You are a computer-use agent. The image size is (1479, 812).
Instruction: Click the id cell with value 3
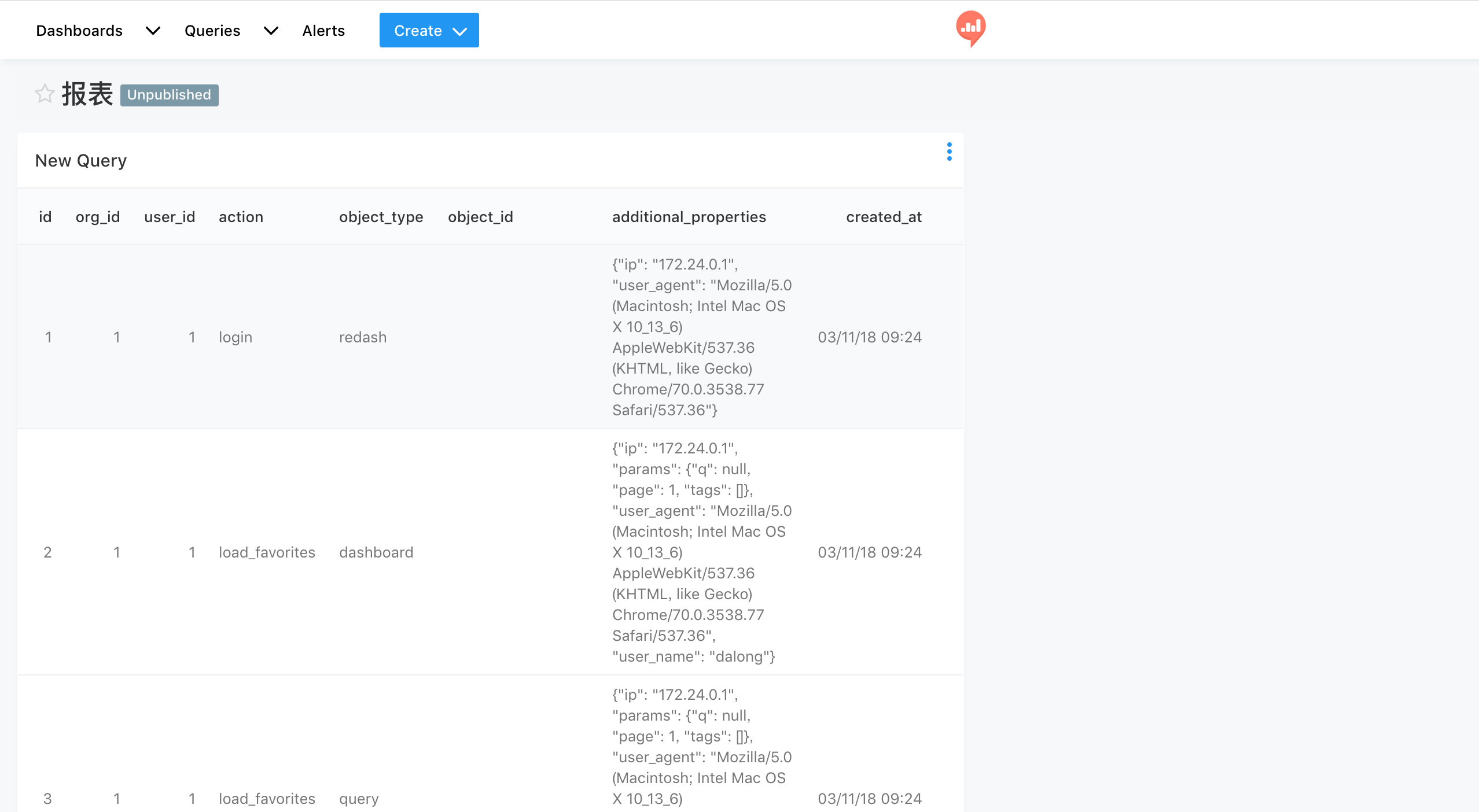pos(47,799)
